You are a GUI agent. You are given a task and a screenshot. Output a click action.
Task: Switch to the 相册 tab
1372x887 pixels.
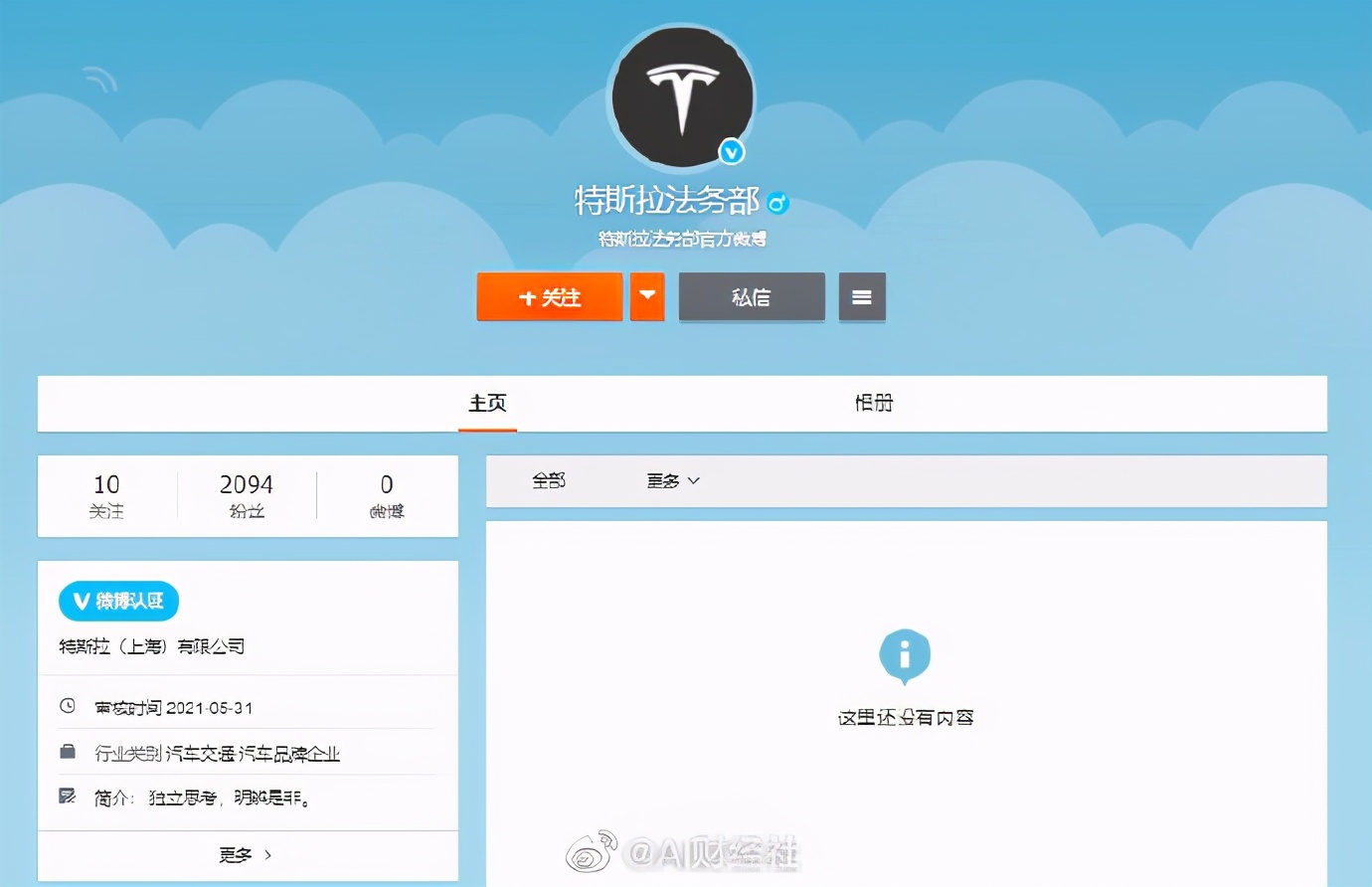point(874,403)
